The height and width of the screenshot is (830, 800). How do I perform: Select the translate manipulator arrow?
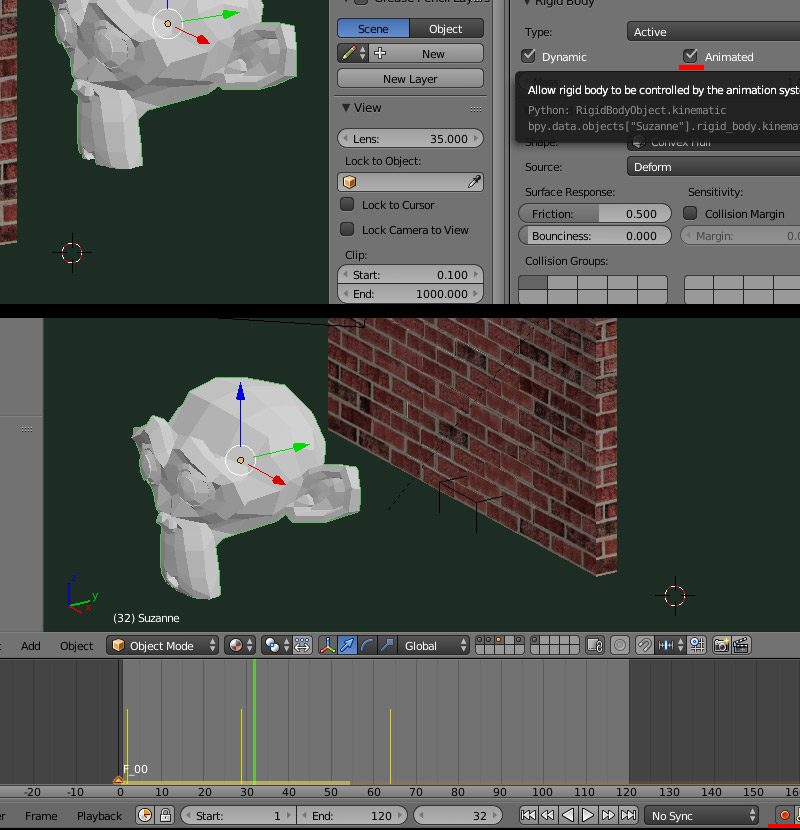[347, 645]
